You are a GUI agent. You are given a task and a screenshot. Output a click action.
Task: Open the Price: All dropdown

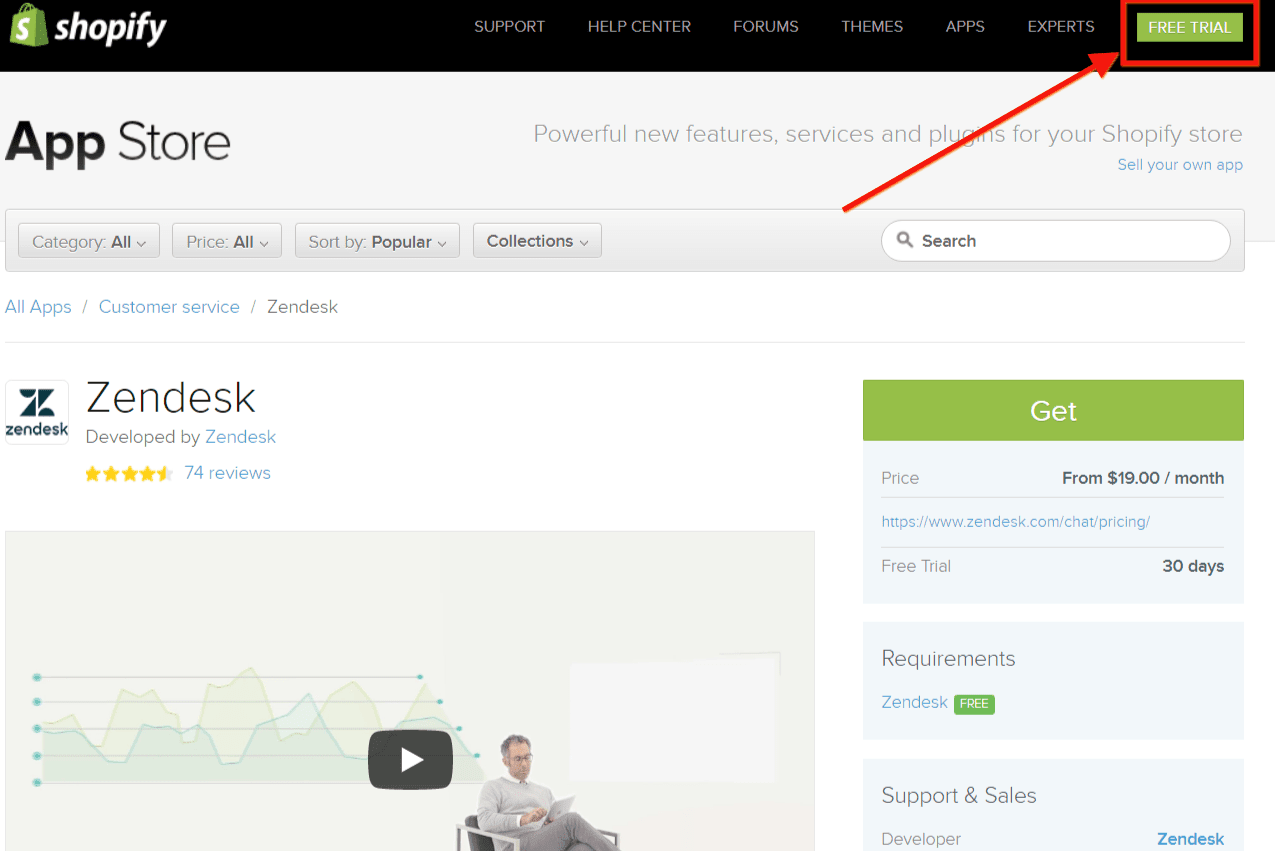tap(227, 241)
